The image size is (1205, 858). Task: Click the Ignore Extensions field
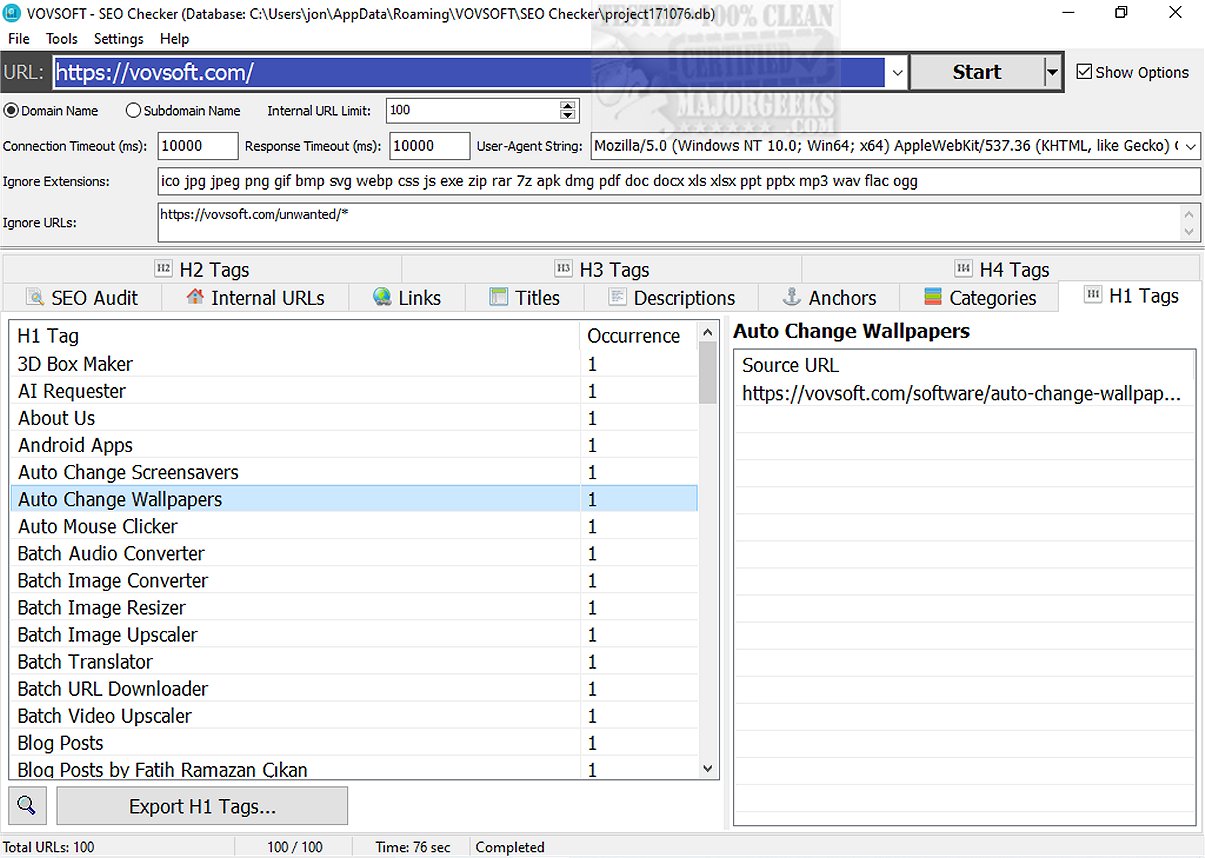point(679,181)
